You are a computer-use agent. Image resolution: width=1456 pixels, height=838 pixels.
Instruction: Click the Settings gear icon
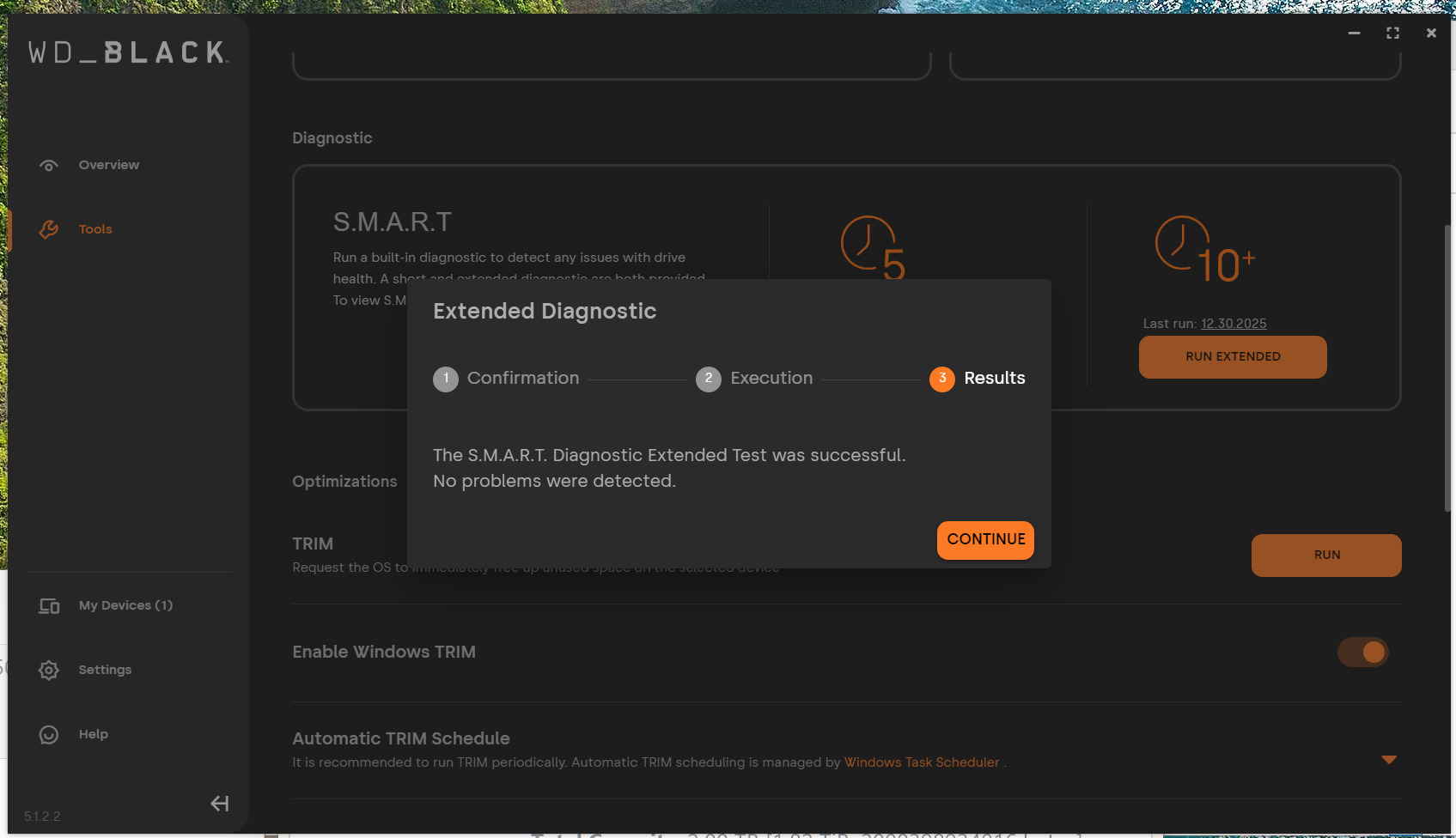coord(49,670)
